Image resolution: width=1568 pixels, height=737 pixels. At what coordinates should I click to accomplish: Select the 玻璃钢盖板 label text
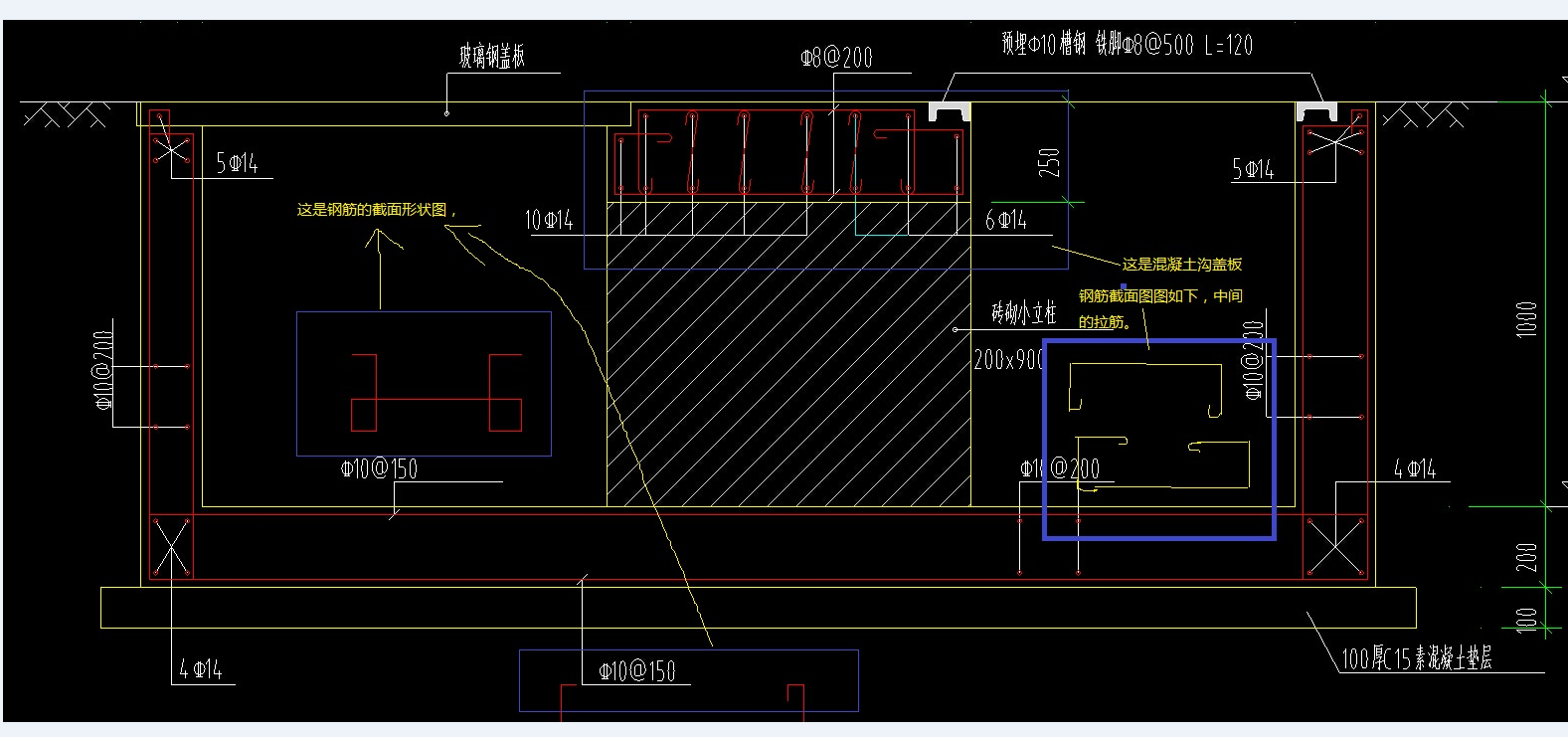[492, 57]
